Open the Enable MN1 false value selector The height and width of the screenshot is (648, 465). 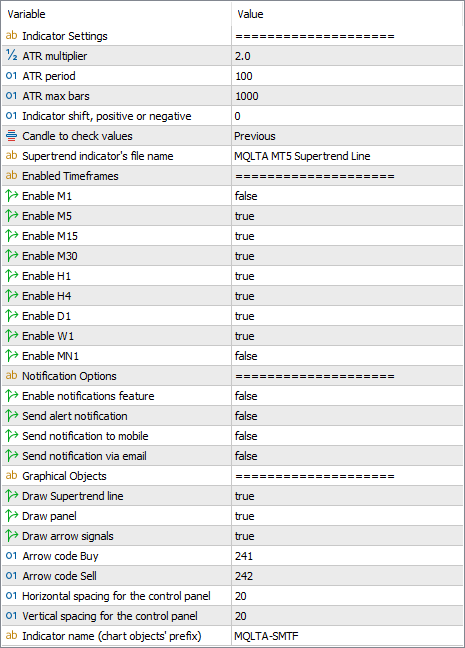coord(347,356)
